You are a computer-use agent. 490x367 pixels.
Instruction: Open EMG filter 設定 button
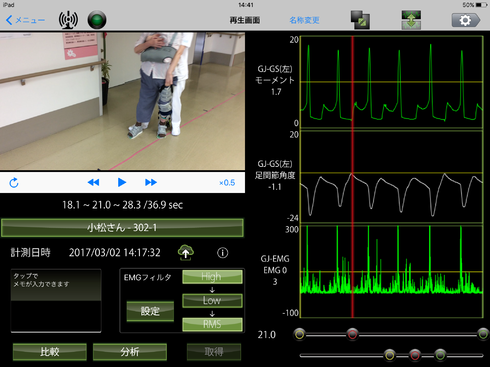click(150, 311)
